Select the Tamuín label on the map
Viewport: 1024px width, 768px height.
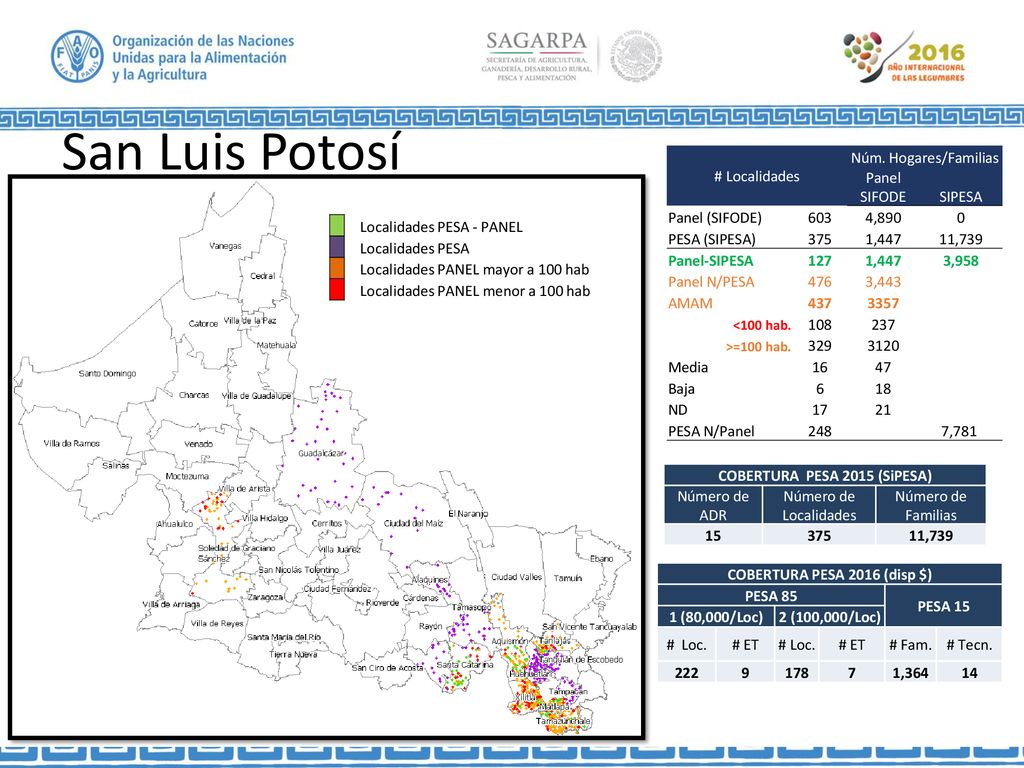(568, 578)
